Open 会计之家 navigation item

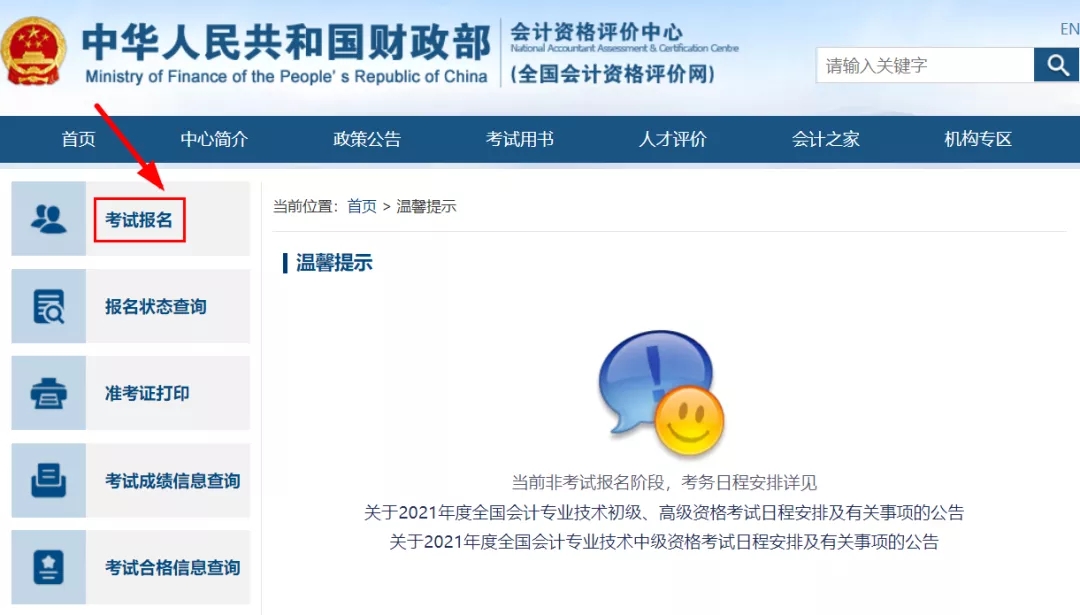pos(826,140)
